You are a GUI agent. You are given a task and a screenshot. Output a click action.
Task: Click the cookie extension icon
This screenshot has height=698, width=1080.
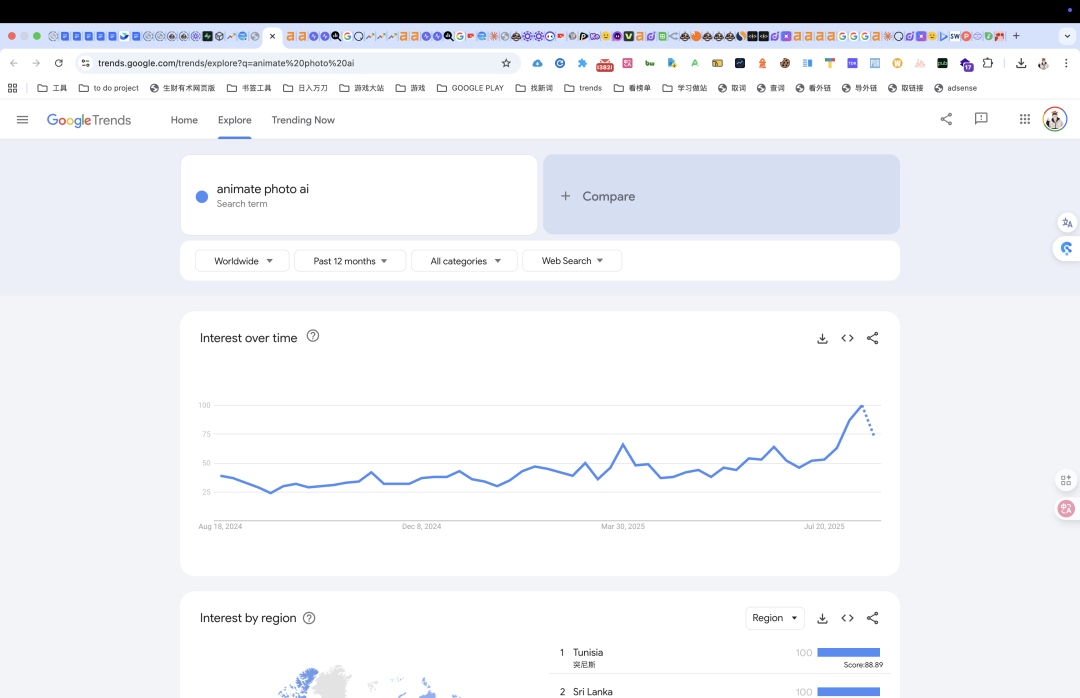(x=785, y=63)
